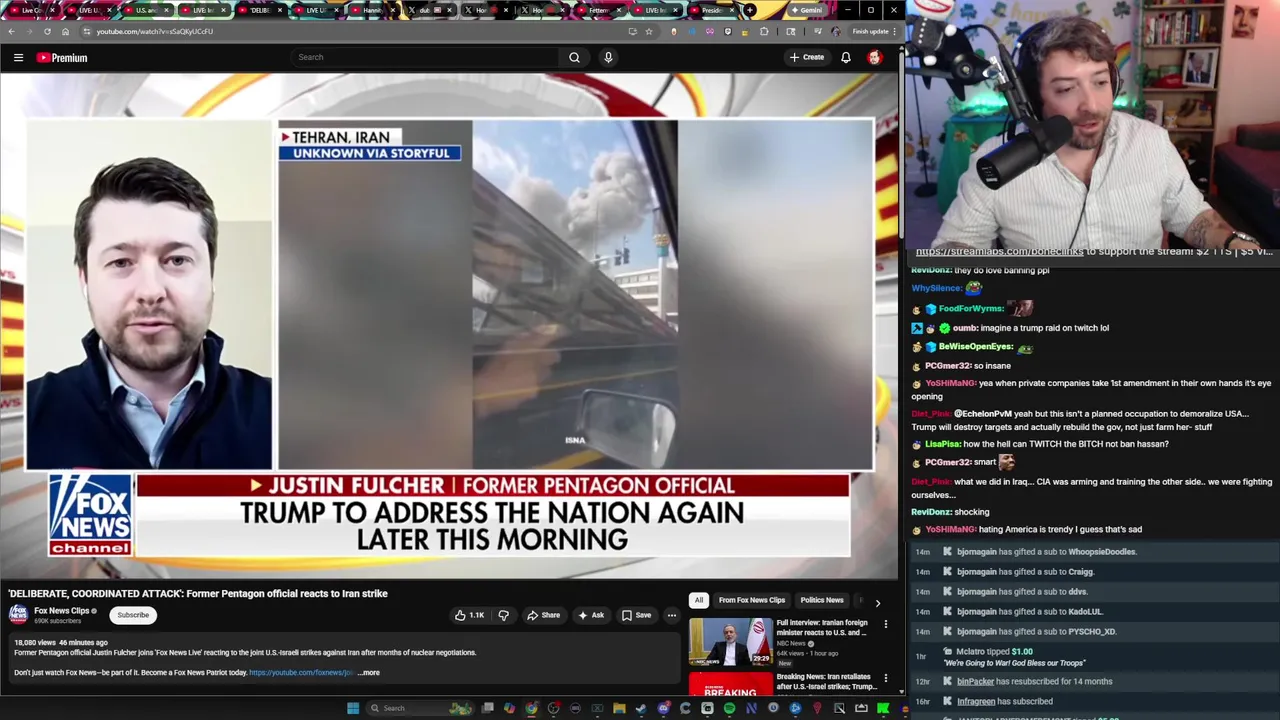Open the browser extensions puzzle icon

(765, 31)
